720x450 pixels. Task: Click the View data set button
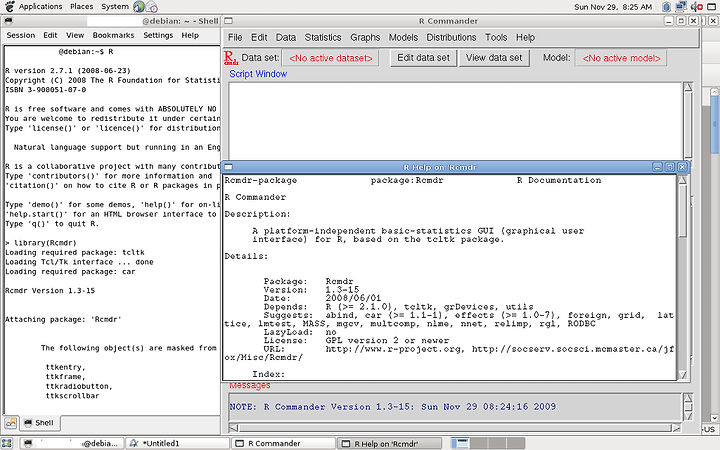(x=494, y=58)
